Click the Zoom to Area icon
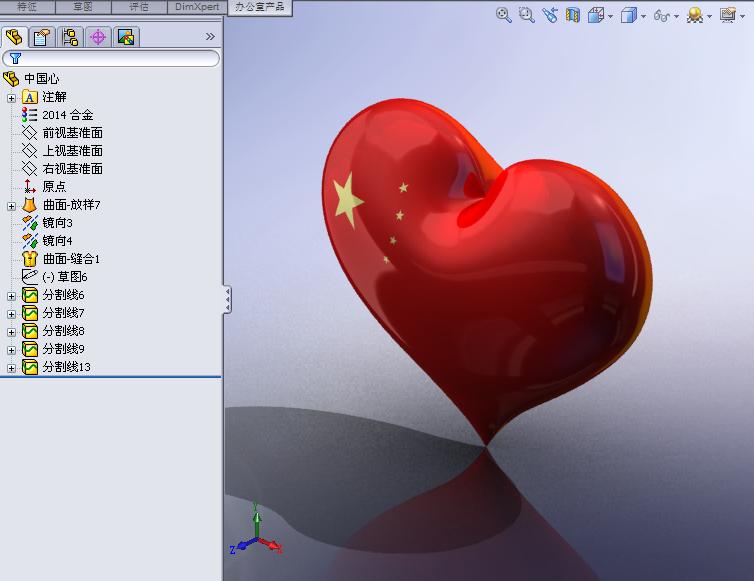Viewport: 754px width, 581px height. [x=527, y=15]
